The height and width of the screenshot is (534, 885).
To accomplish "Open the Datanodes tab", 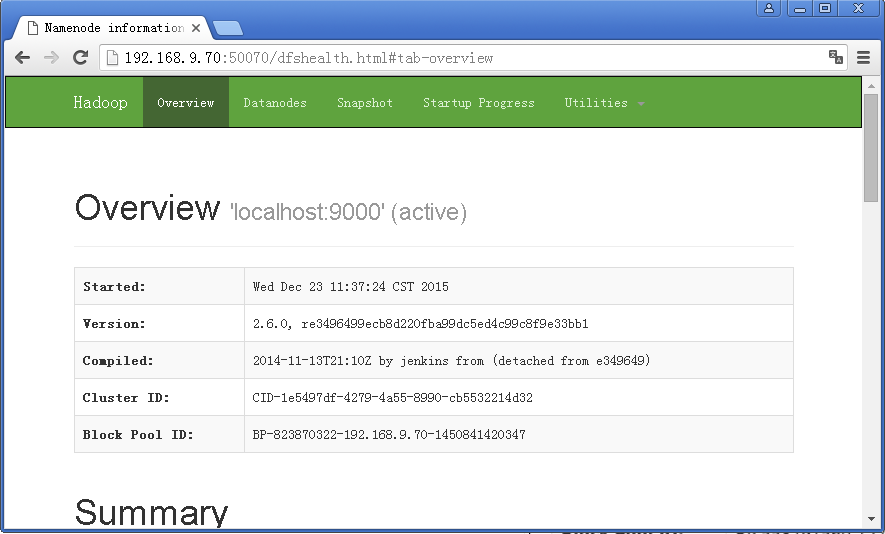I will click(x=275, y=102).
